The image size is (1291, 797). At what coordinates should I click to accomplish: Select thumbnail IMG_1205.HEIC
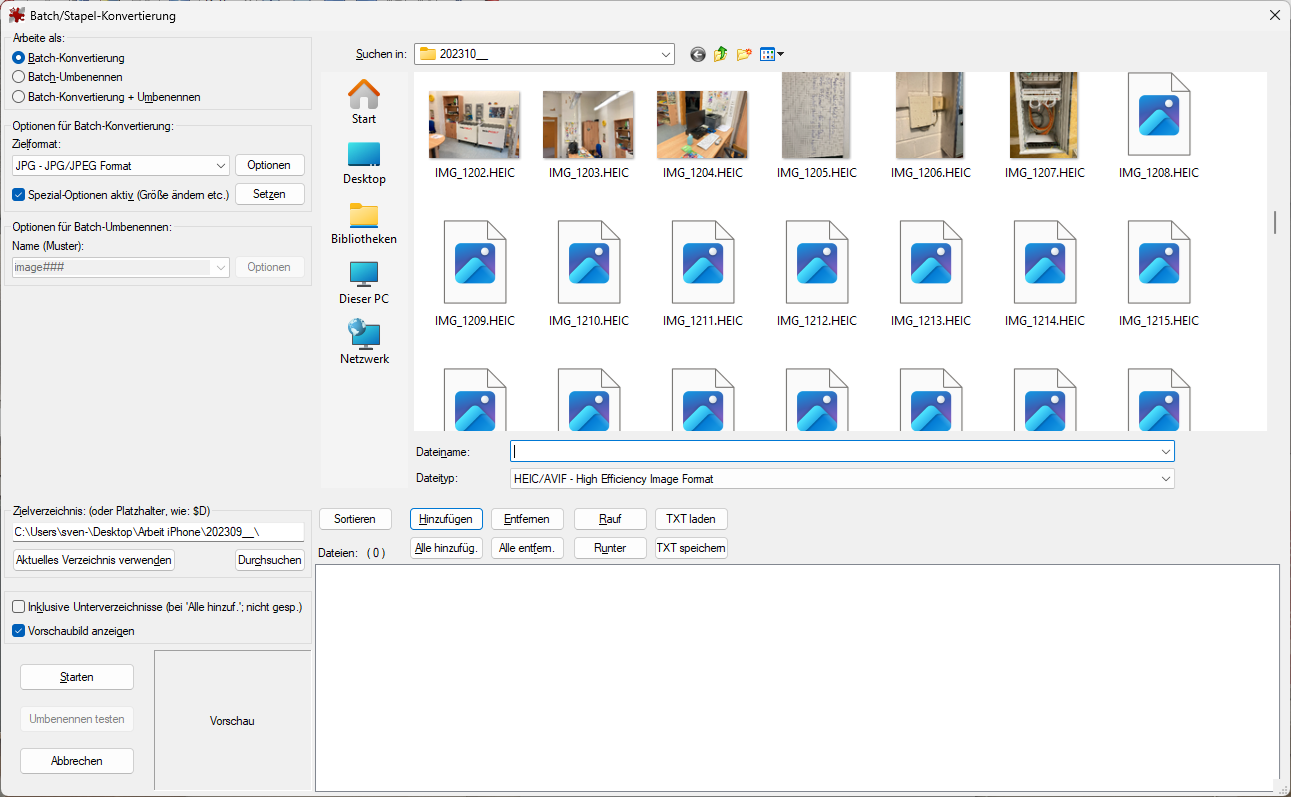tap(817, 115)
